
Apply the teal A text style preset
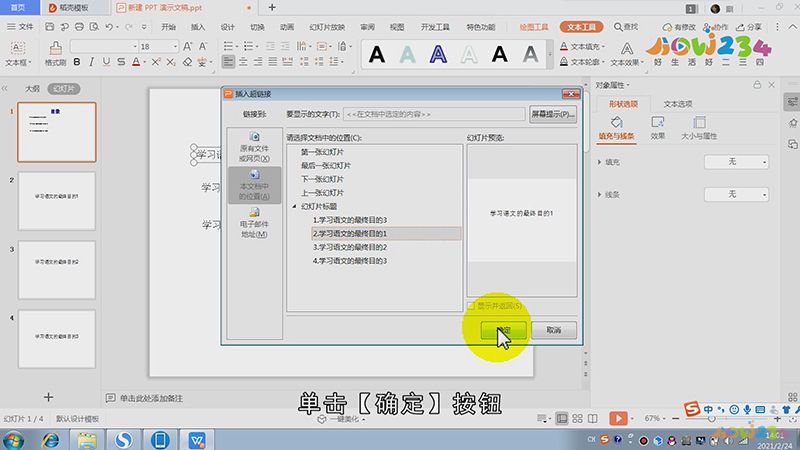[x=407, y=54]
